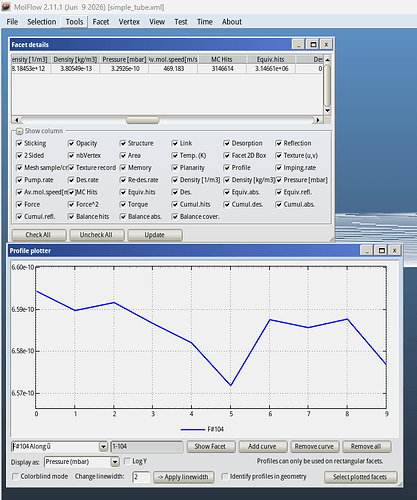Click the Uncheck All button
417x500 pixels.
(97, 235)
